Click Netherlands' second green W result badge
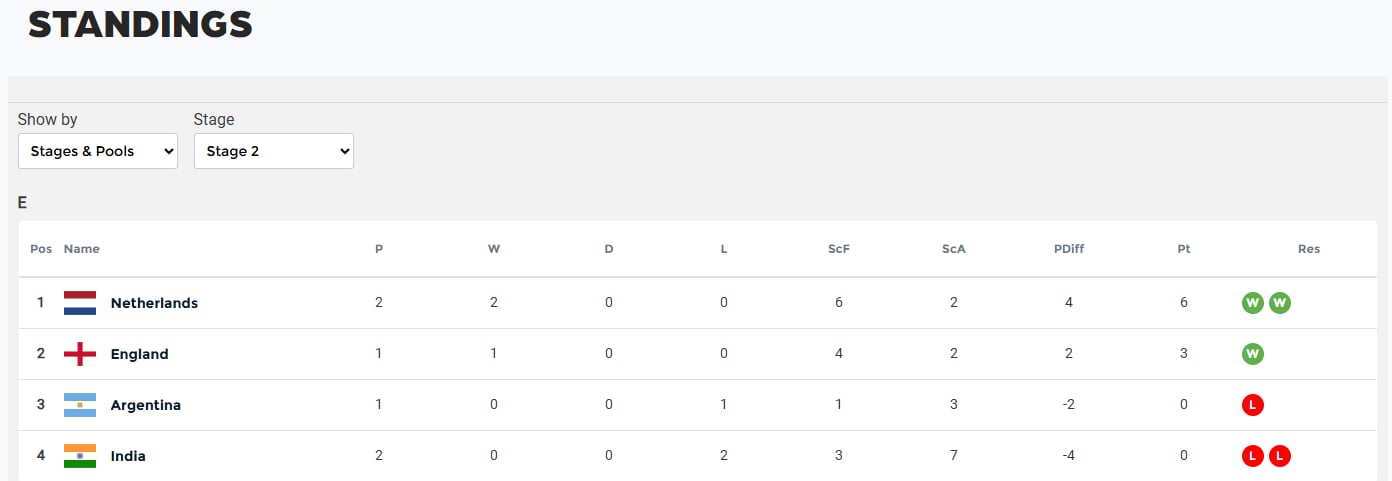 [1280, 303]
